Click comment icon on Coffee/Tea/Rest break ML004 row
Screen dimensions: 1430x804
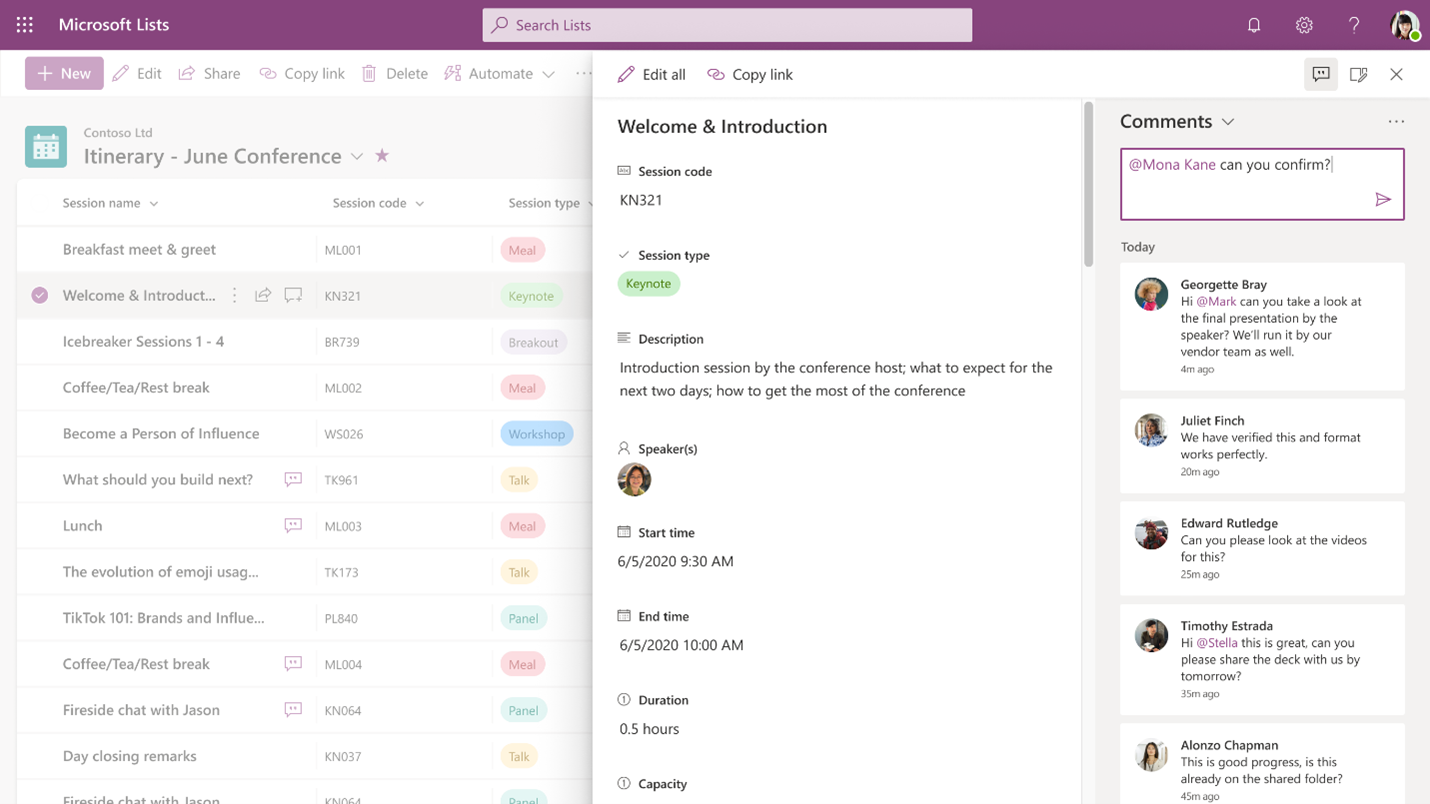(x=293, y=663)
